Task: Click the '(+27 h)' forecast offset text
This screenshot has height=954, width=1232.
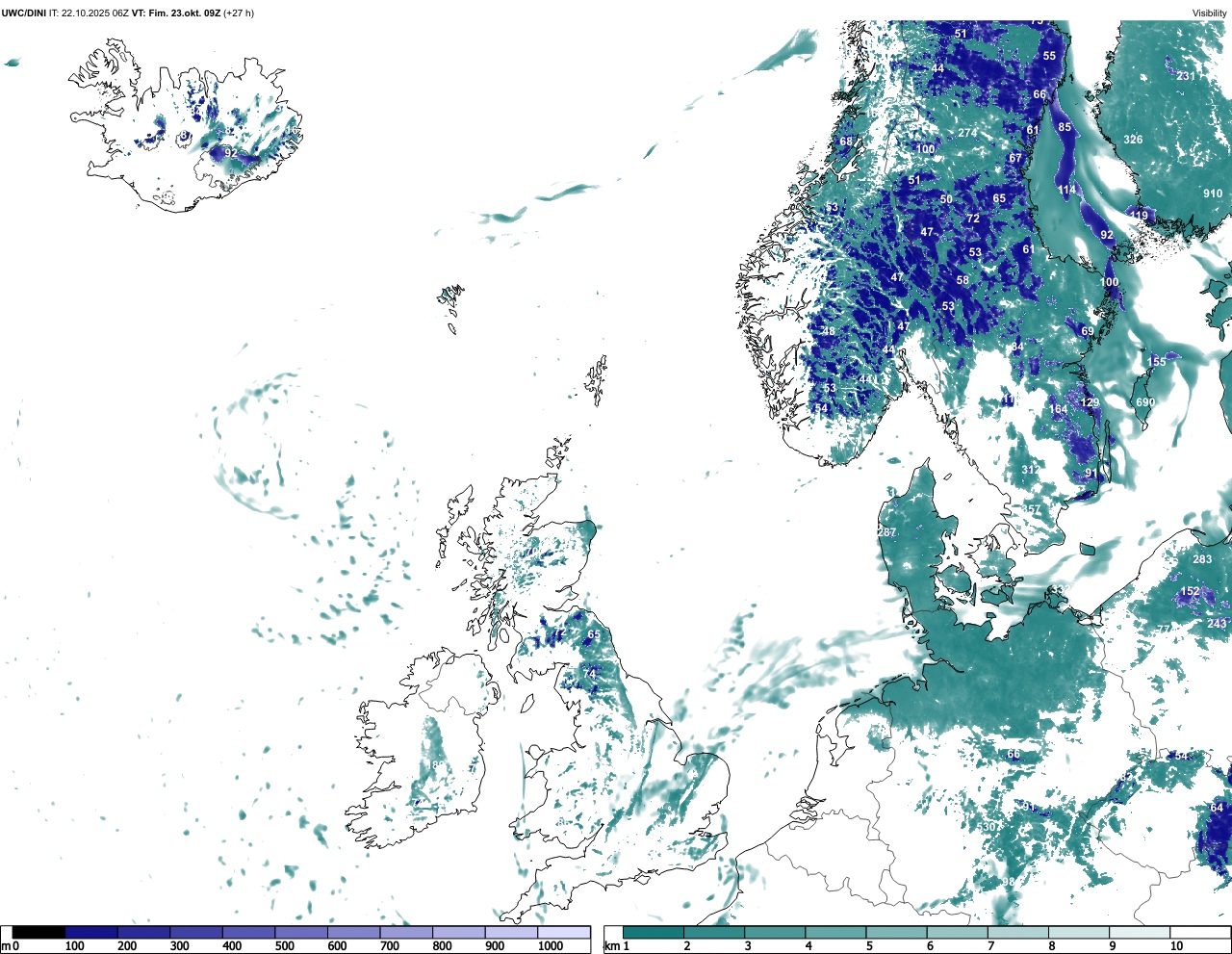Action: click(x=239, y=13)
